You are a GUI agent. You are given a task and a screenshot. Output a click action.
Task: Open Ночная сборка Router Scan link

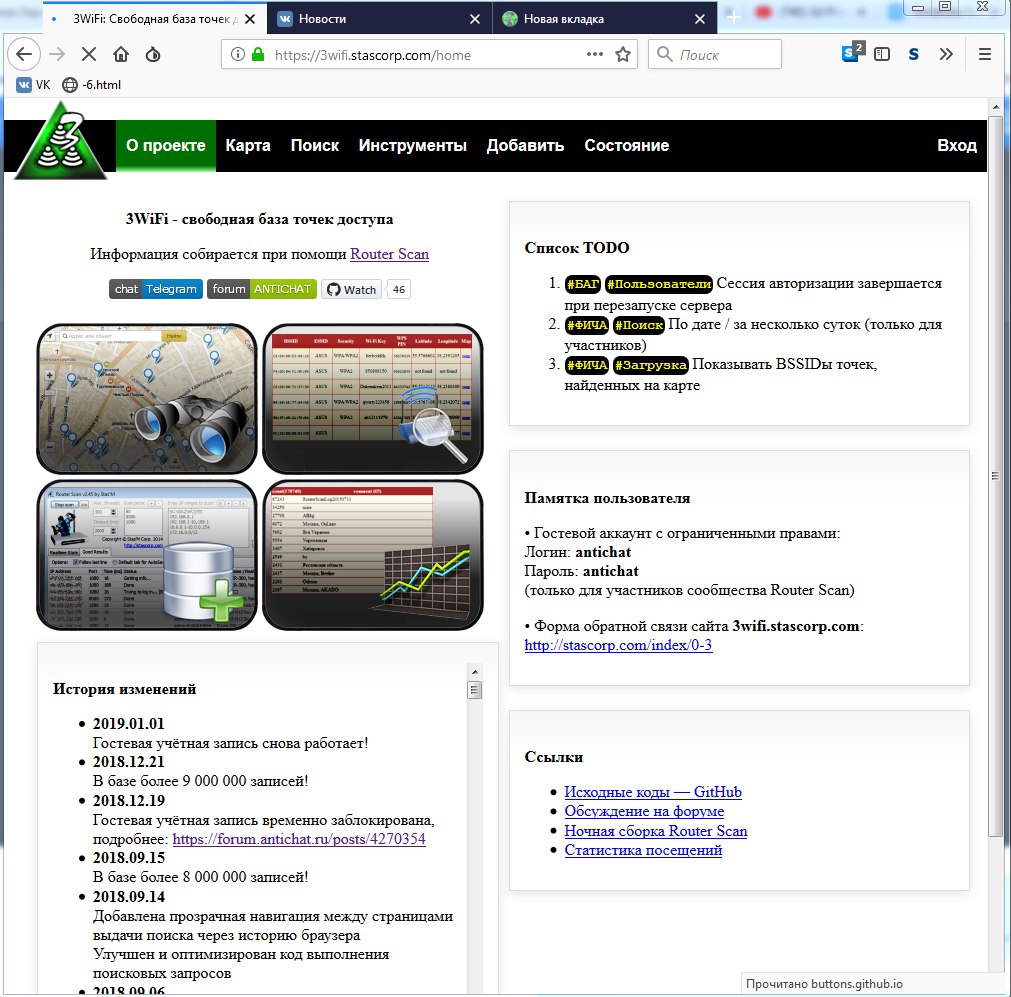[x=656, y=831]
